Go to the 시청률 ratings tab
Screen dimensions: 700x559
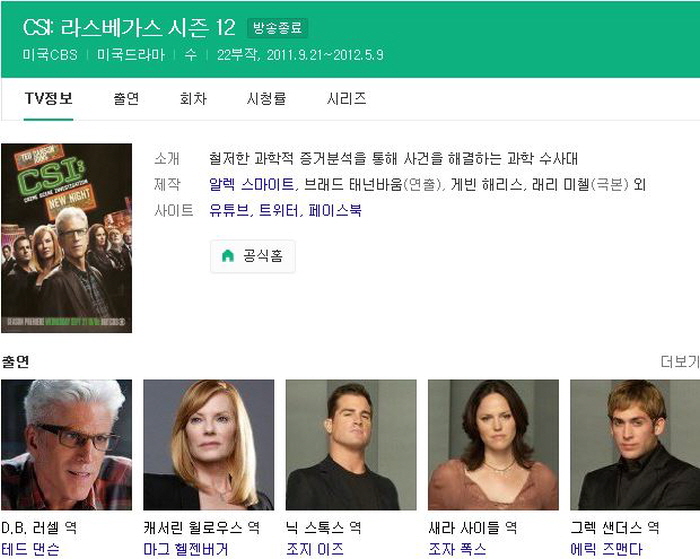click(267, 99)
